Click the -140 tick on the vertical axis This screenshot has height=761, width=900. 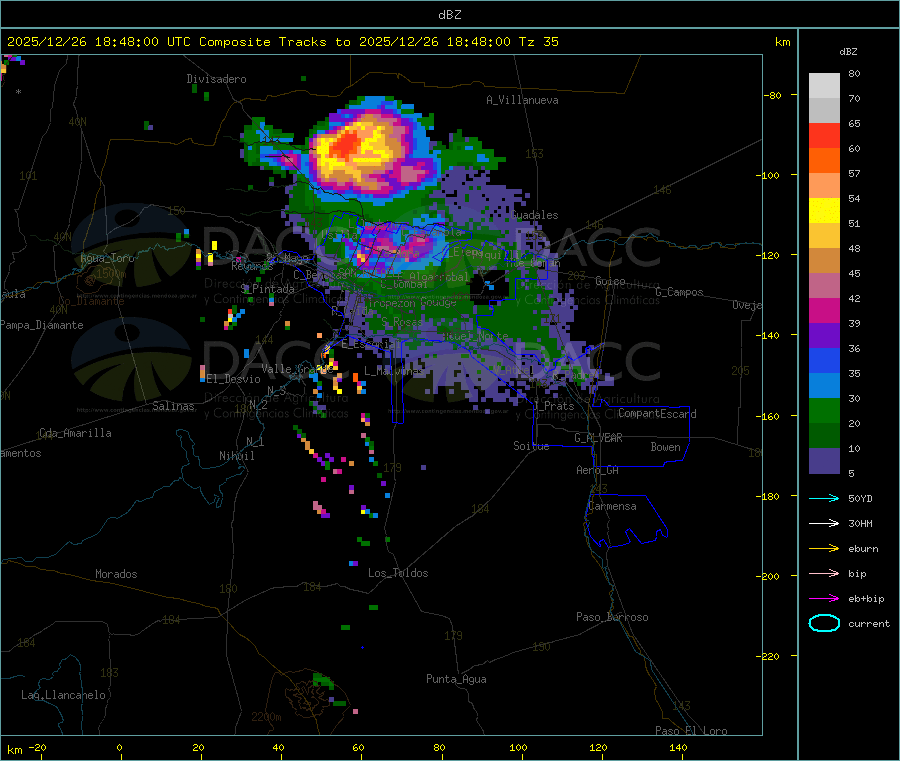[770, 336]
